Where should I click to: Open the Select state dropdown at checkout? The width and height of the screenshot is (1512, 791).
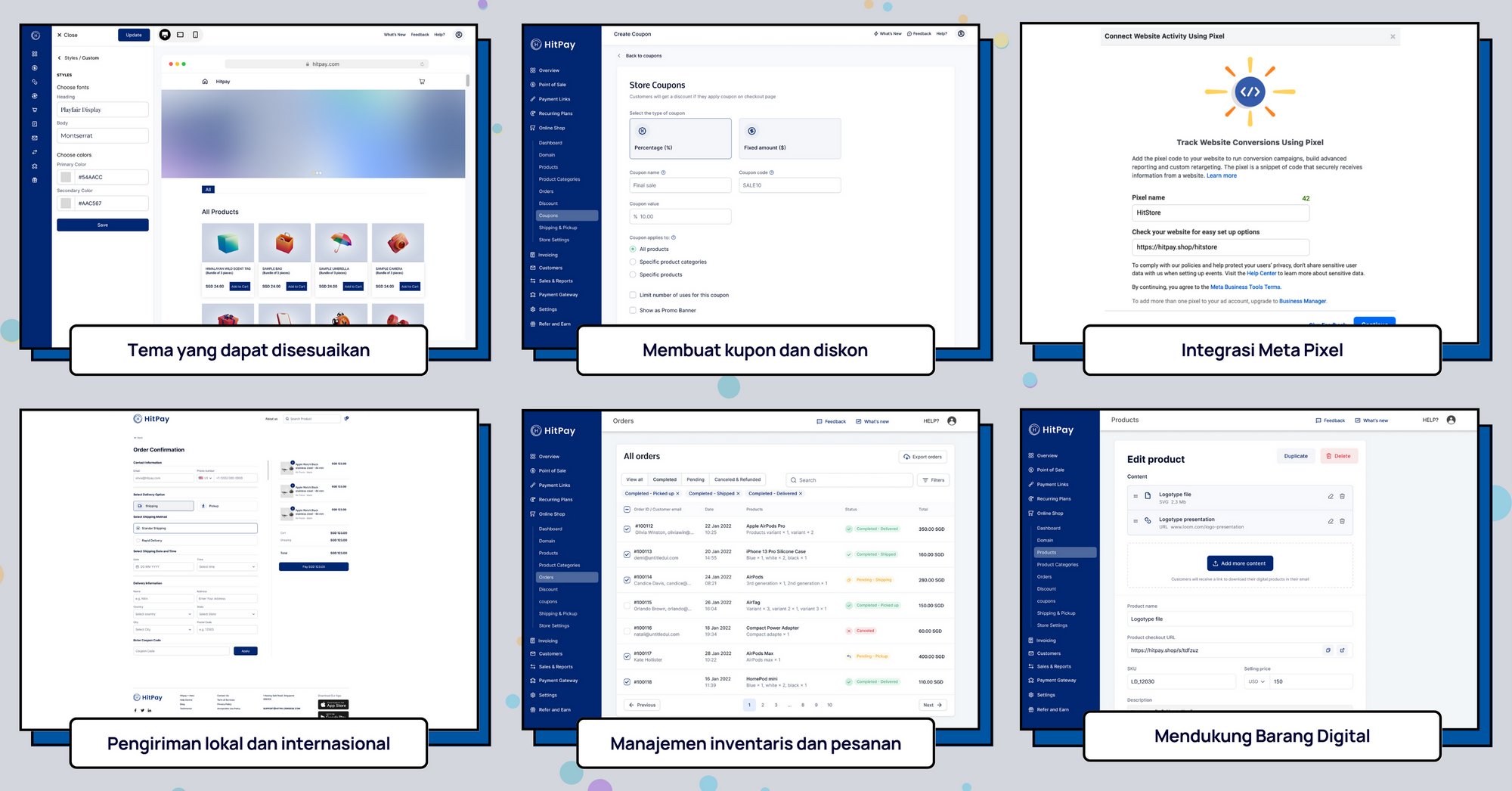[x=227, y=614]
